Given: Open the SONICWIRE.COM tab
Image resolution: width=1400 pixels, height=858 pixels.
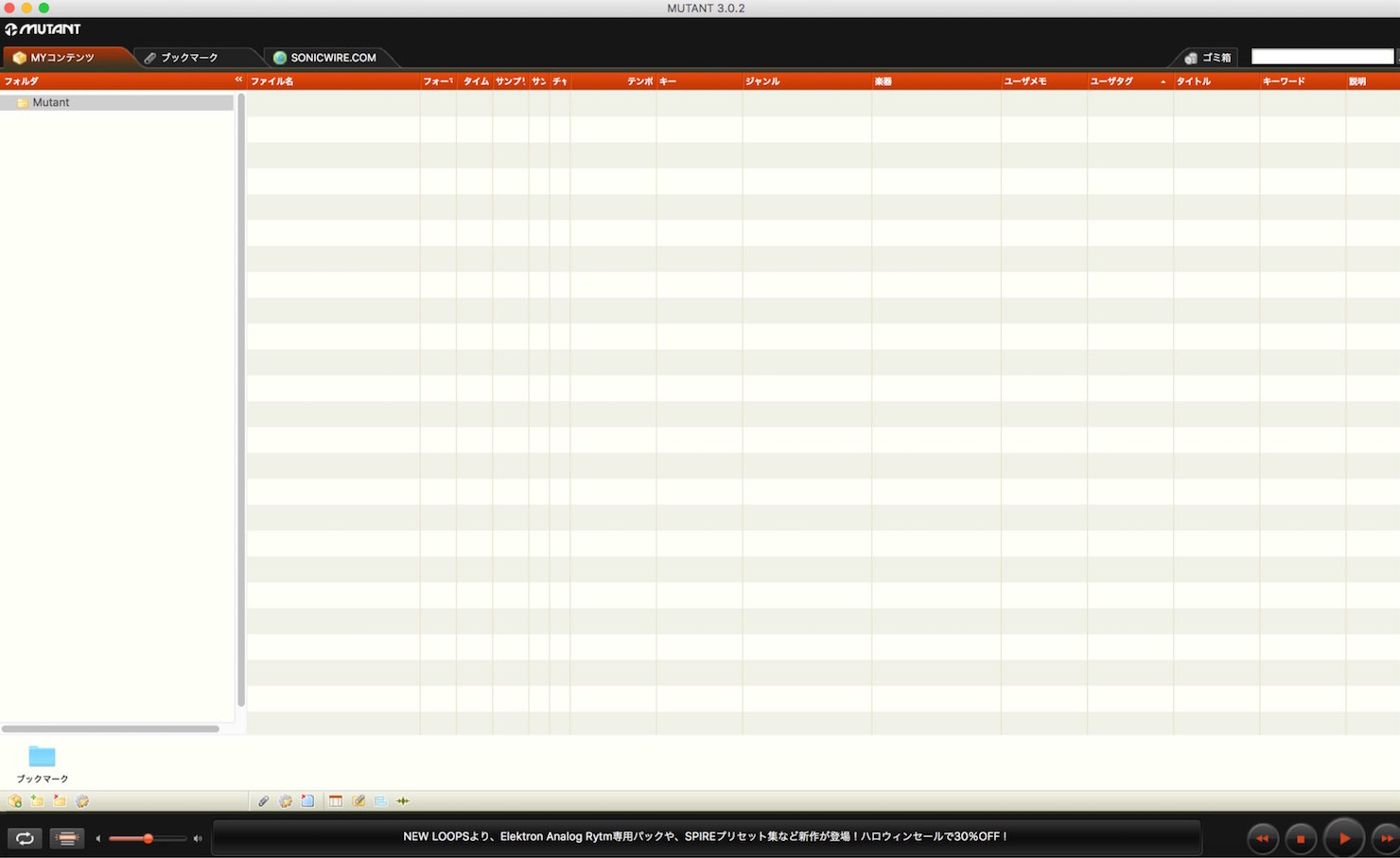Looking at the screenshot, I should pos(324,58).
